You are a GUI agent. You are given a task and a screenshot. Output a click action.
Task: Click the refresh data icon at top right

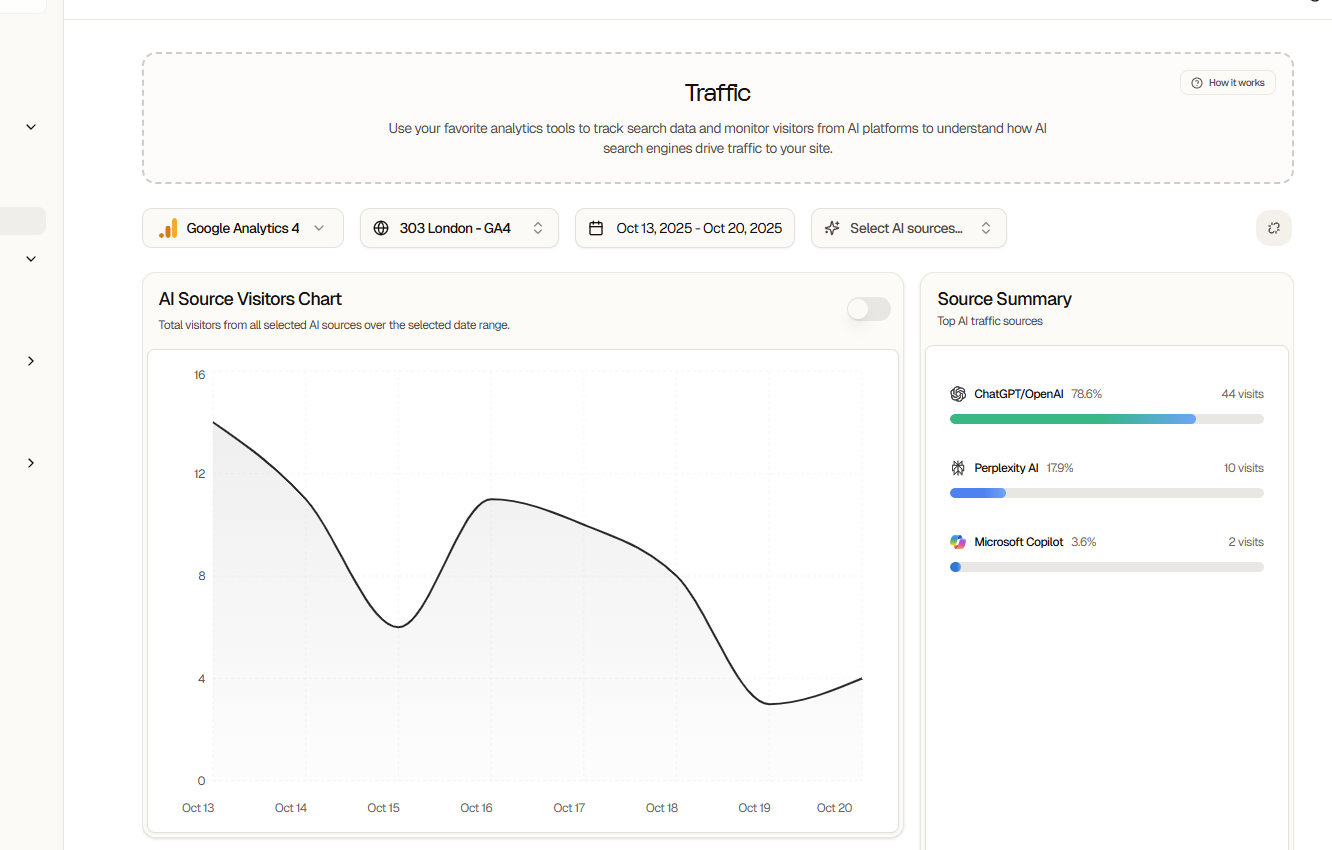(1273, 228)
